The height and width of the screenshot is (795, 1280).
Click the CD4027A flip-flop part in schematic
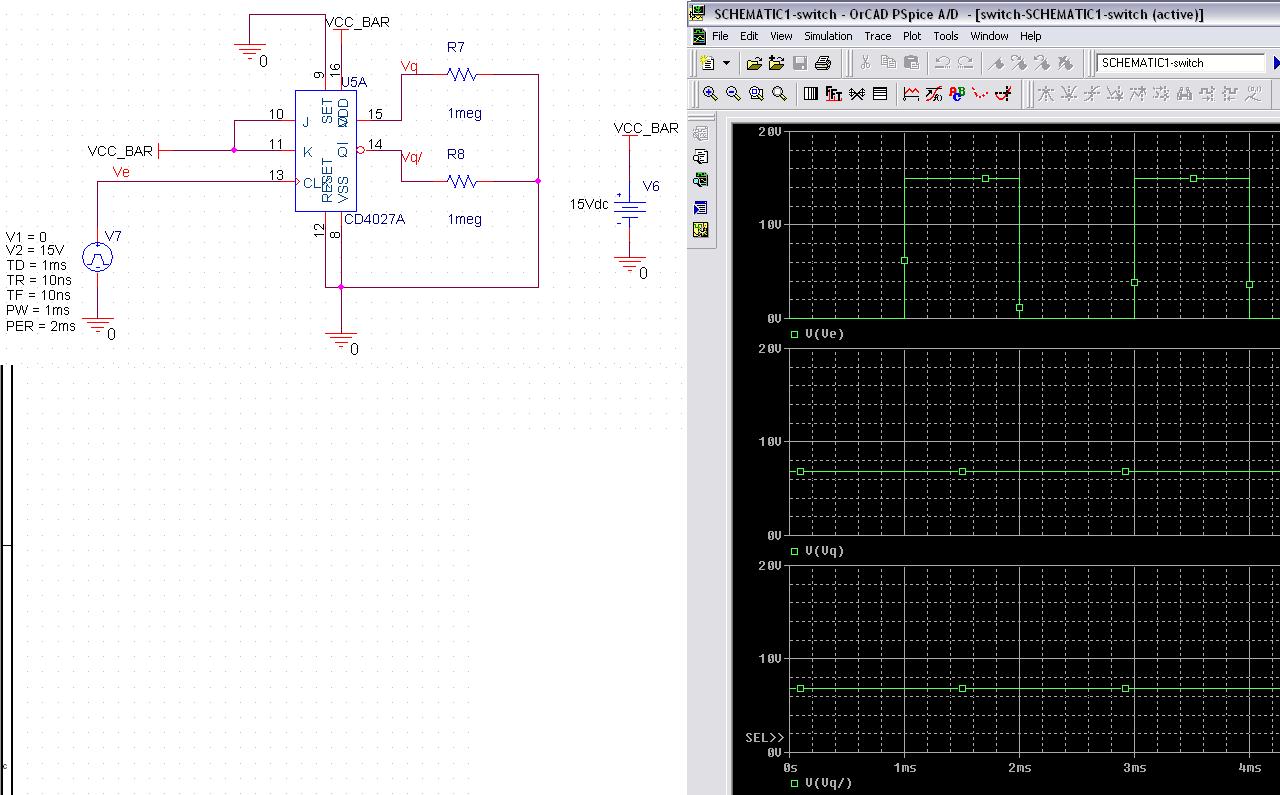pos(325,150)
